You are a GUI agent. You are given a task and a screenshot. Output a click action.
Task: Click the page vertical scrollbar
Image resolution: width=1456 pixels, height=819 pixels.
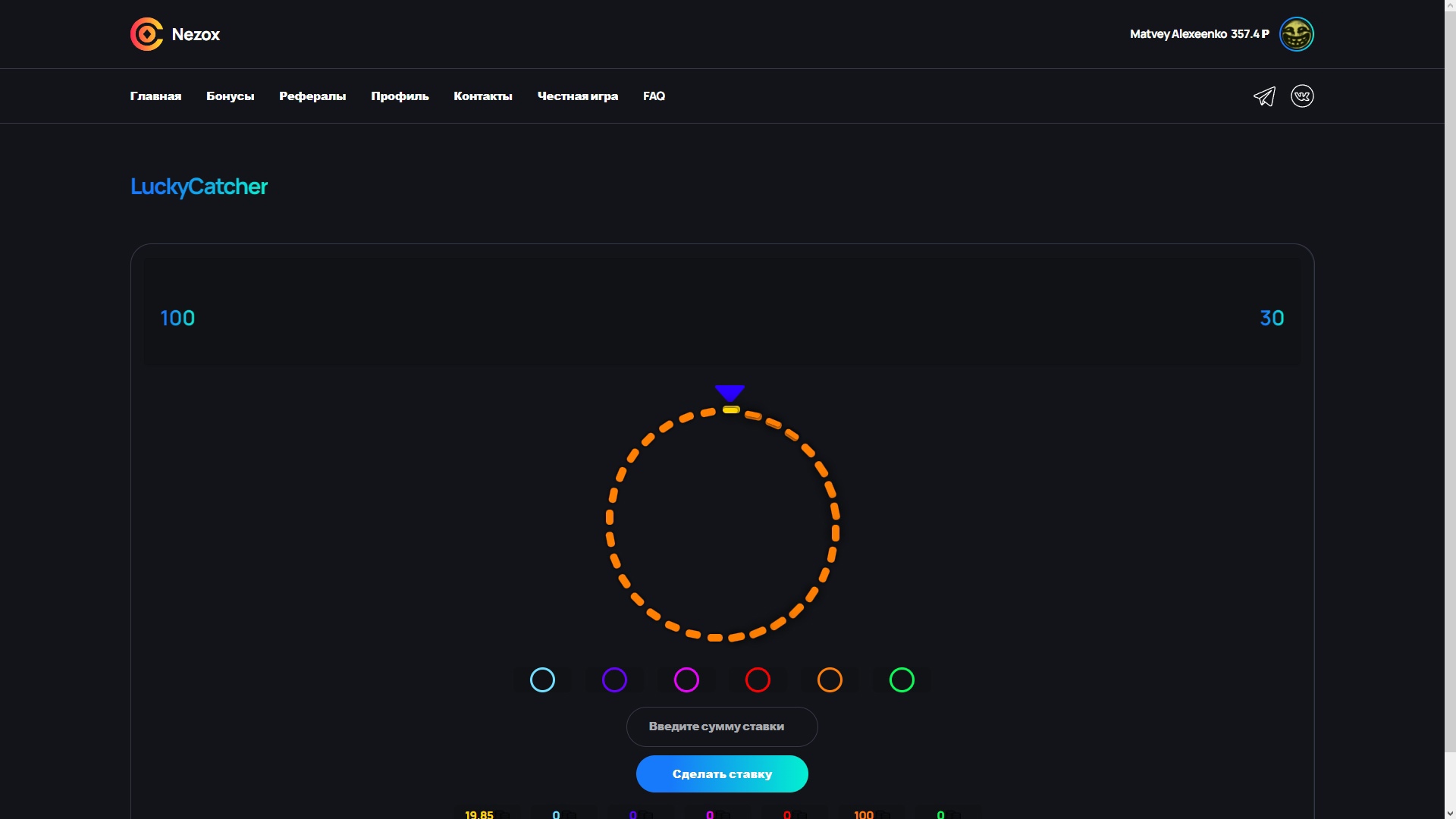click(1450, 379)
